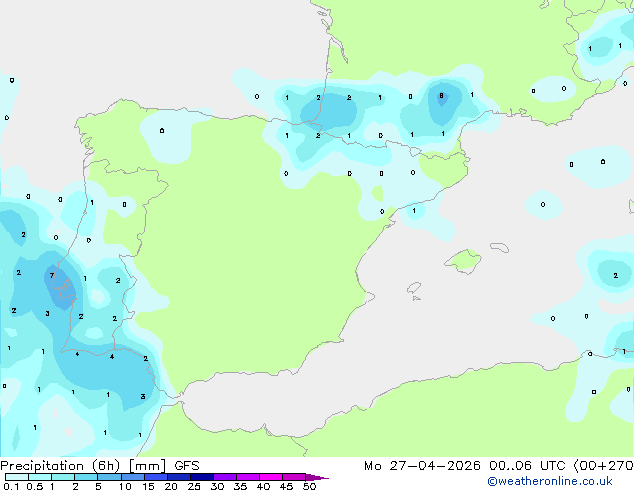634x490 pixels.
Task: Click the legend label "10"
Action: 125,486
